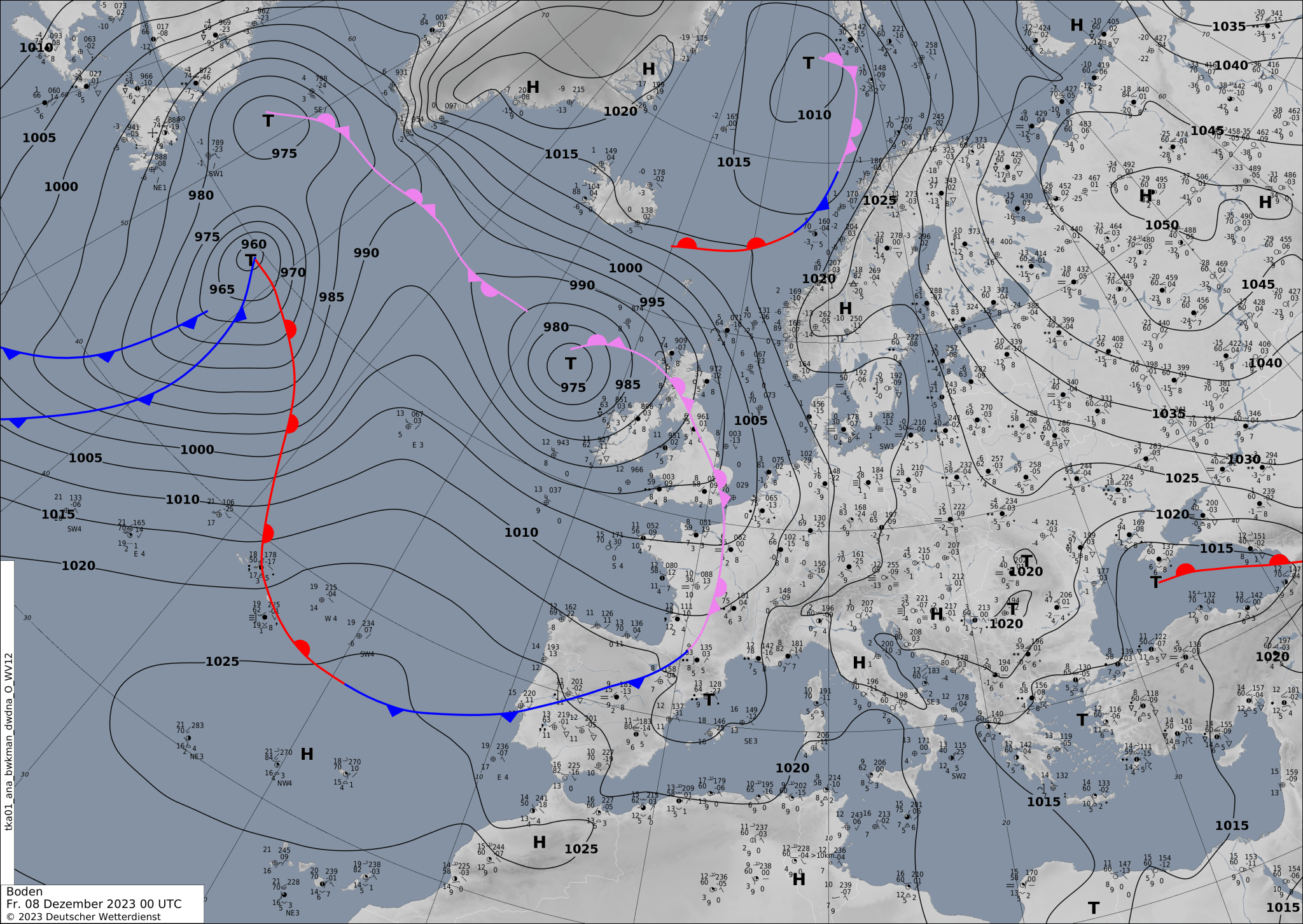Viewport: 1303px width, 924px height.
Task: Select the H marker inside Atlantic 1025 isobar
Action: pos(307,754)
